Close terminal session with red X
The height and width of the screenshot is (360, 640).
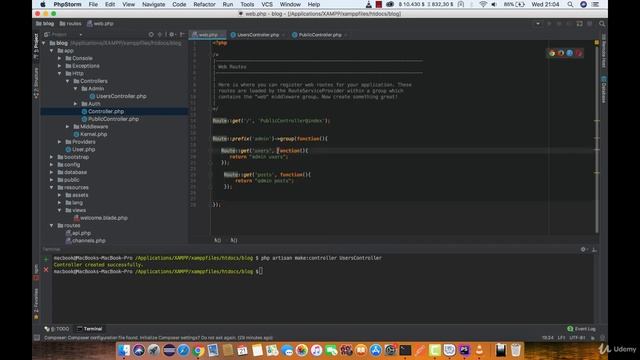46,270
